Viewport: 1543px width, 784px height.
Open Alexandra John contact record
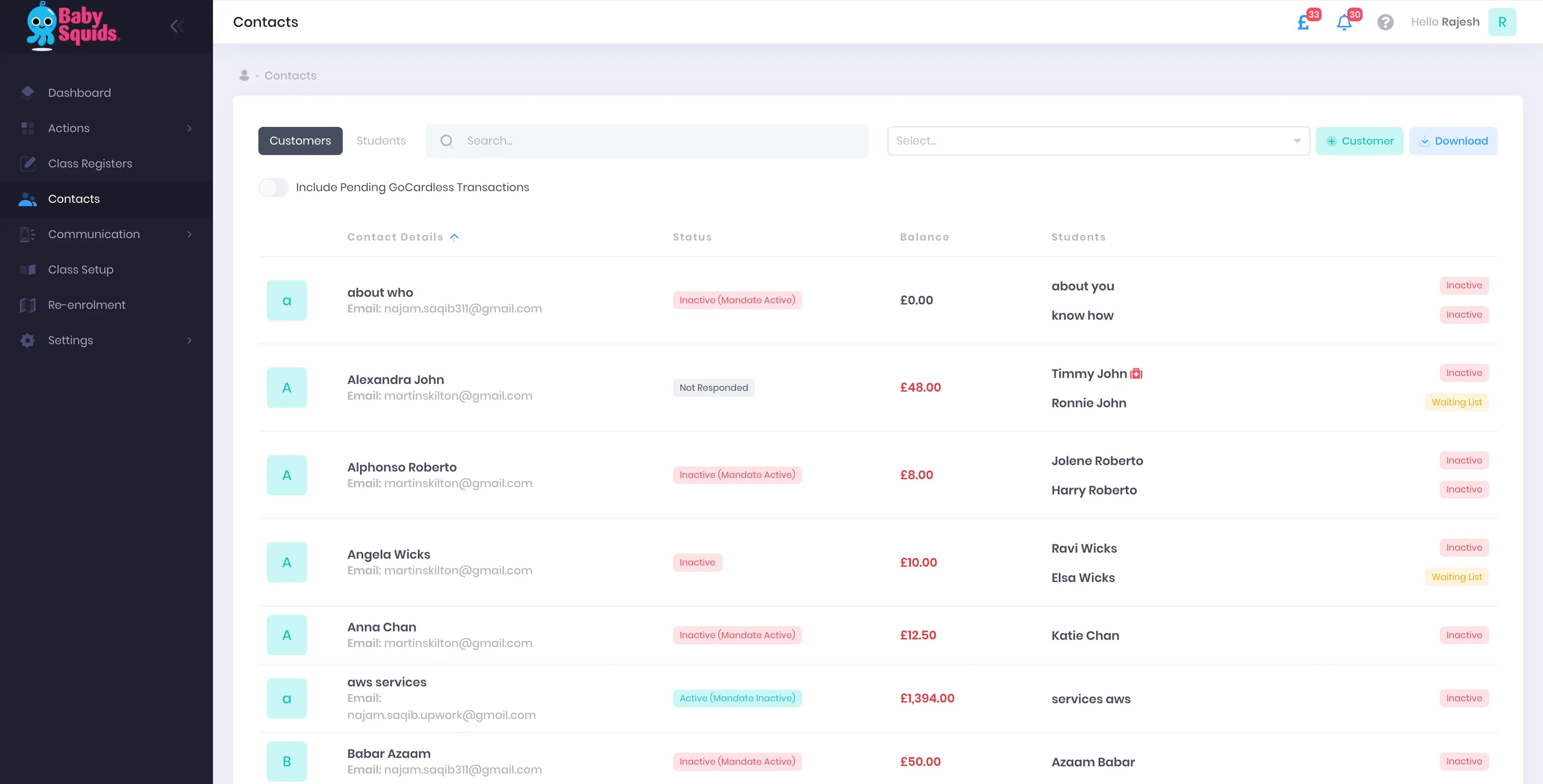point(395,380)
